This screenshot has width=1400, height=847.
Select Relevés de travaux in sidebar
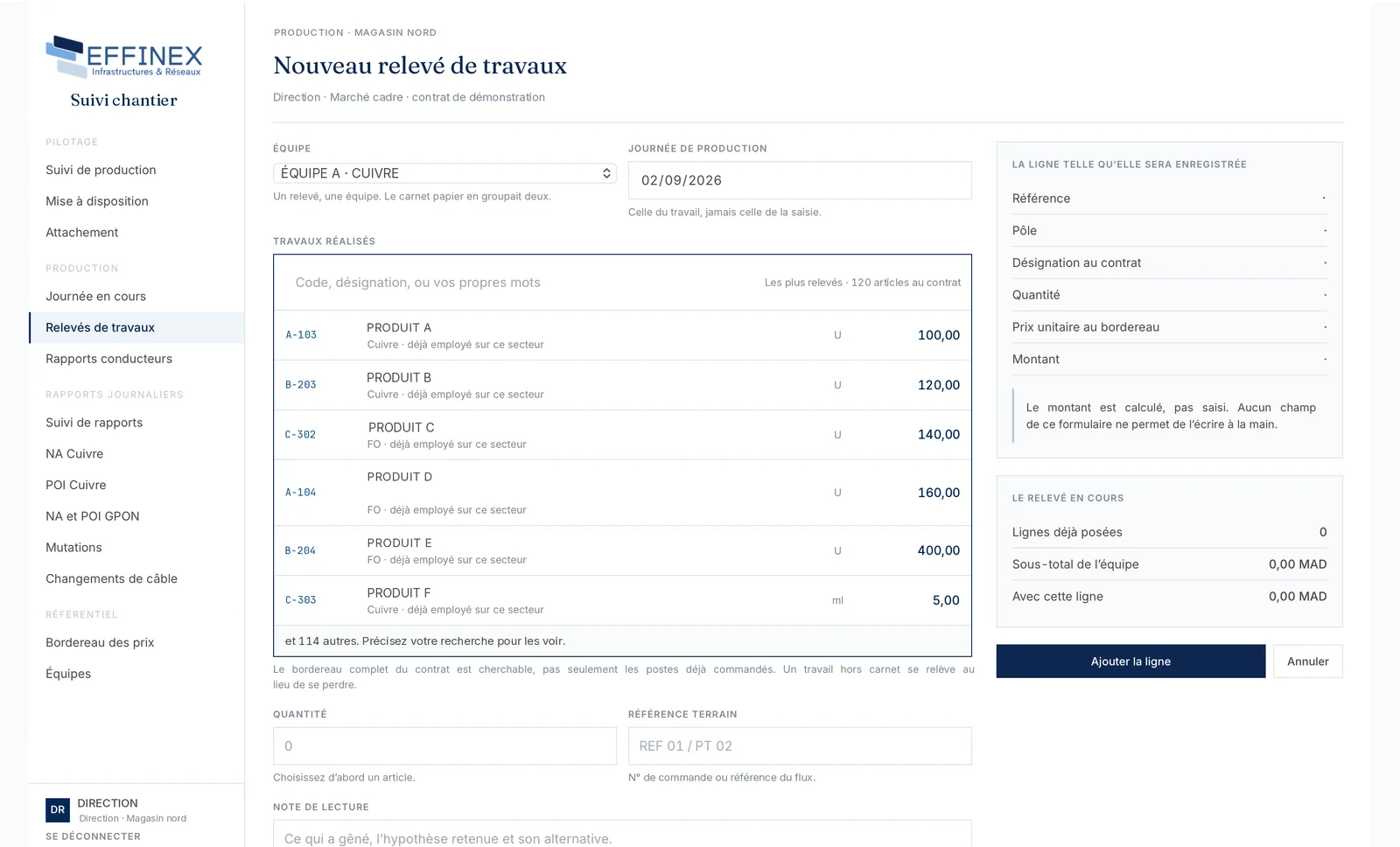(x=136, y=327)
